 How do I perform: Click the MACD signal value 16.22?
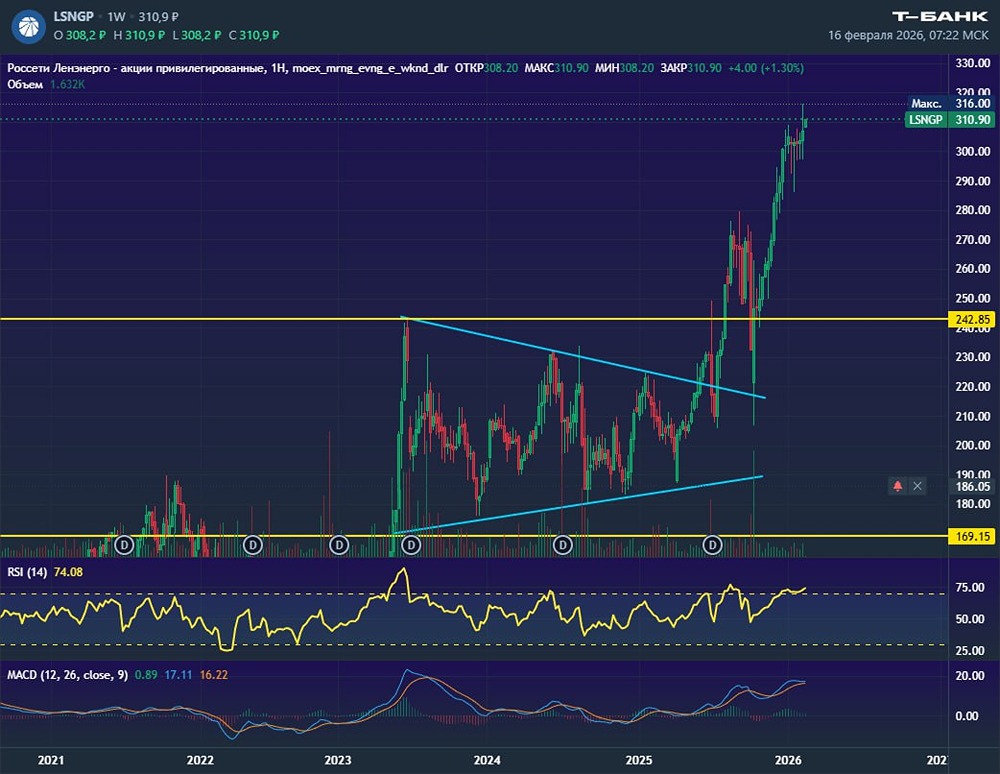pos(214,675)
